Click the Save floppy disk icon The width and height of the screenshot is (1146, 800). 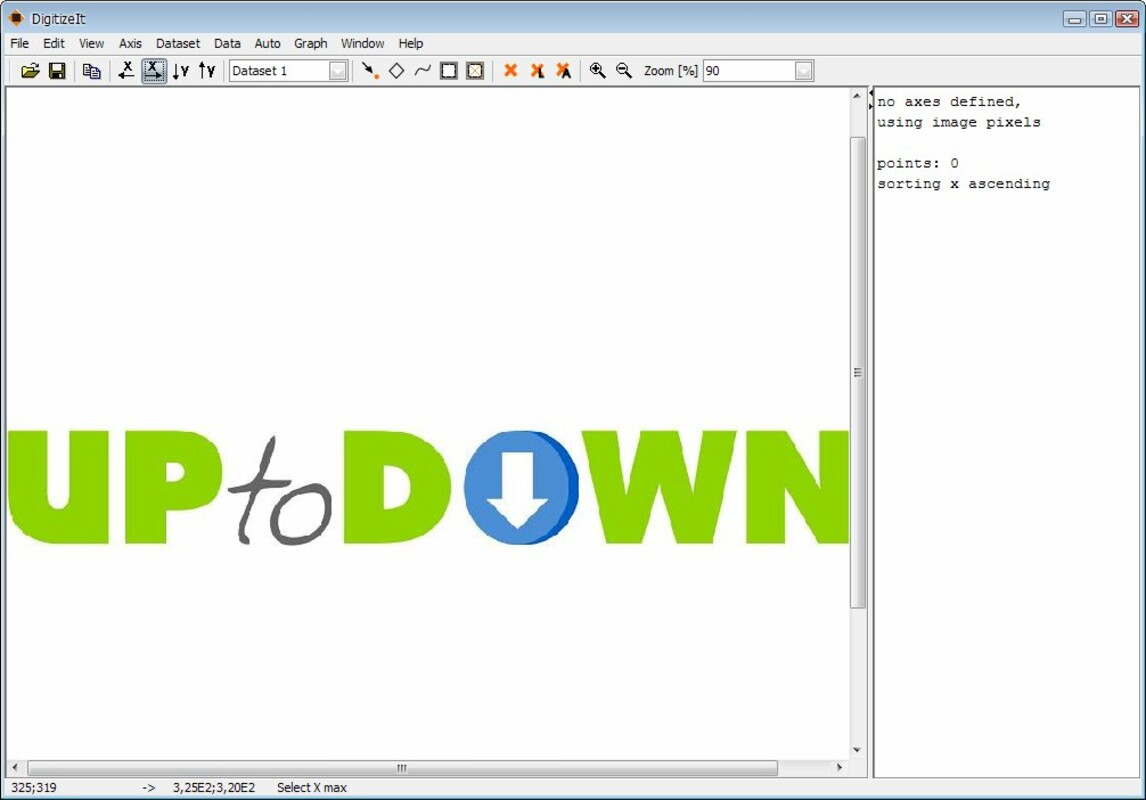pyautogui.click(x=57, y=71)
